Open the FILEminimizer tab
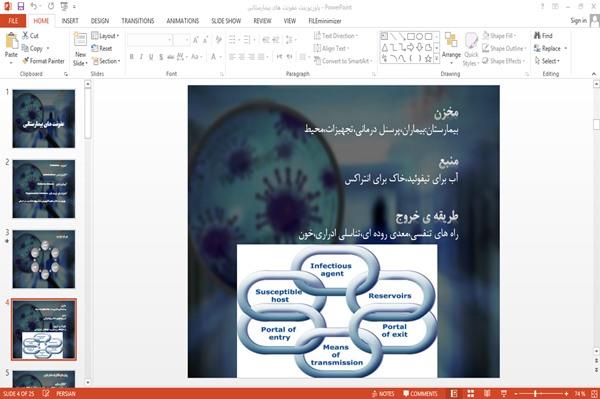 pos(324,21)
